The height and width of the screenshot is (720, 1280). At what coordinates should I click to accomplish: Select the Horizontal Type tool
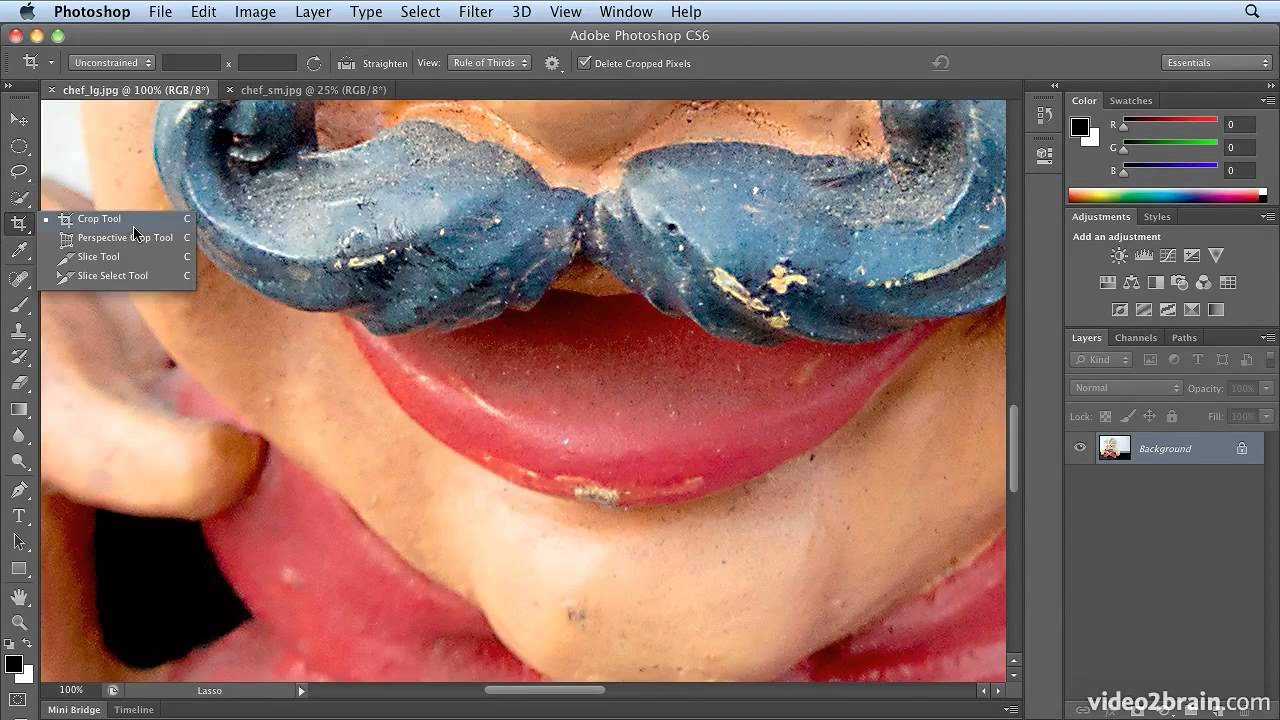tap(19, 516)
